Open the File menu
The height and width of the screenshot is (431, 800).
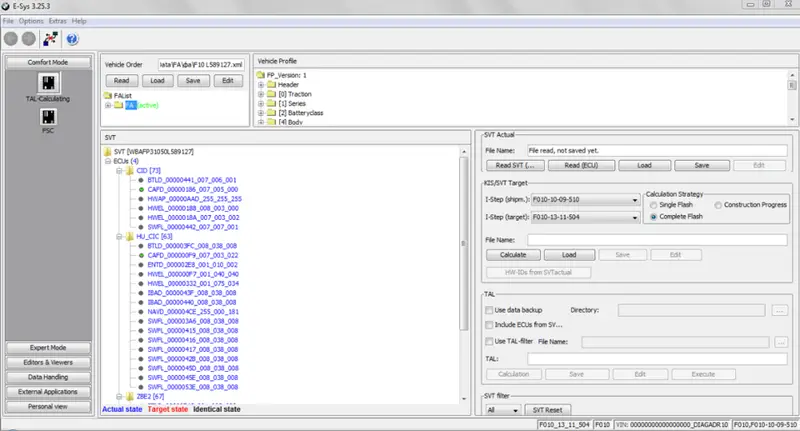point(8,21)
